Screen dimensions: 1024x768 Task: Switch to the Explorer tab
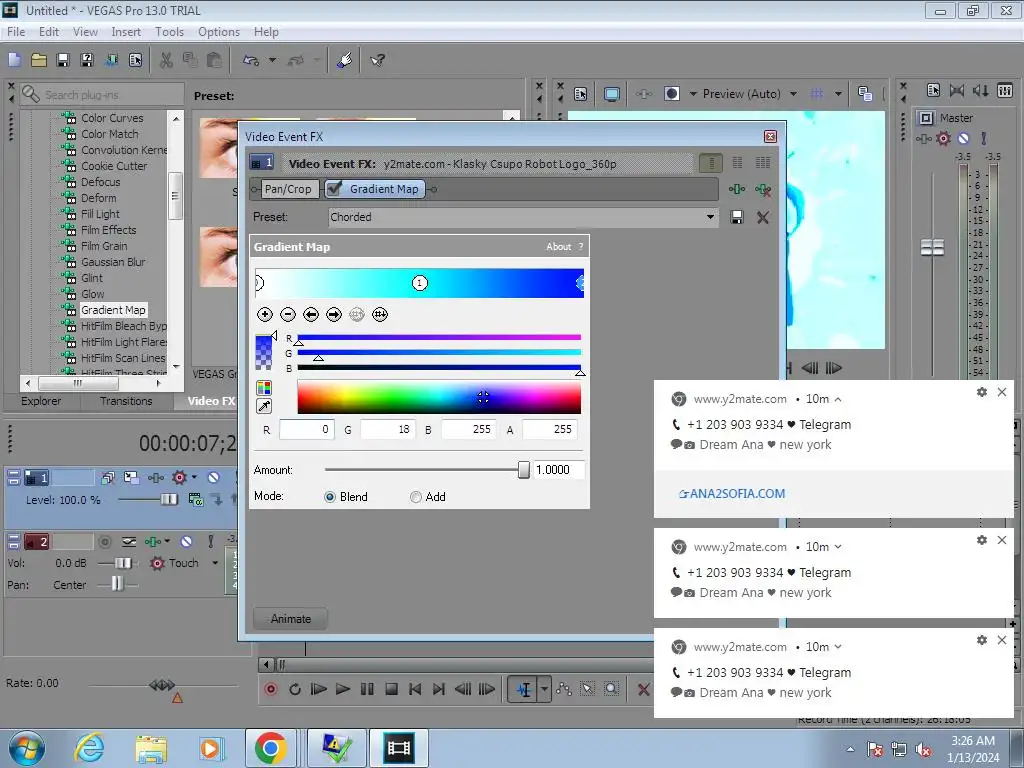coord(41,401)
